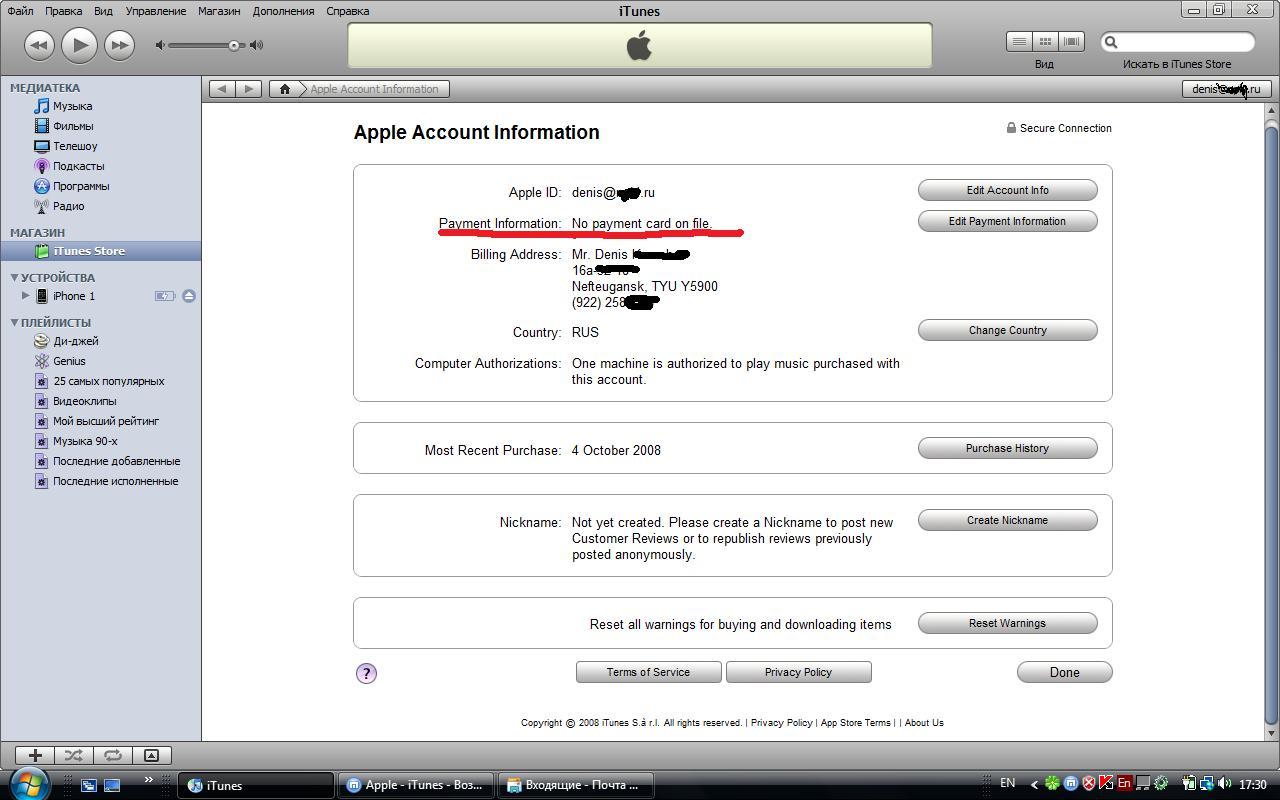Adjust the volume slider knob
This screenshot has height=800, width=1280.
point(234,45)
